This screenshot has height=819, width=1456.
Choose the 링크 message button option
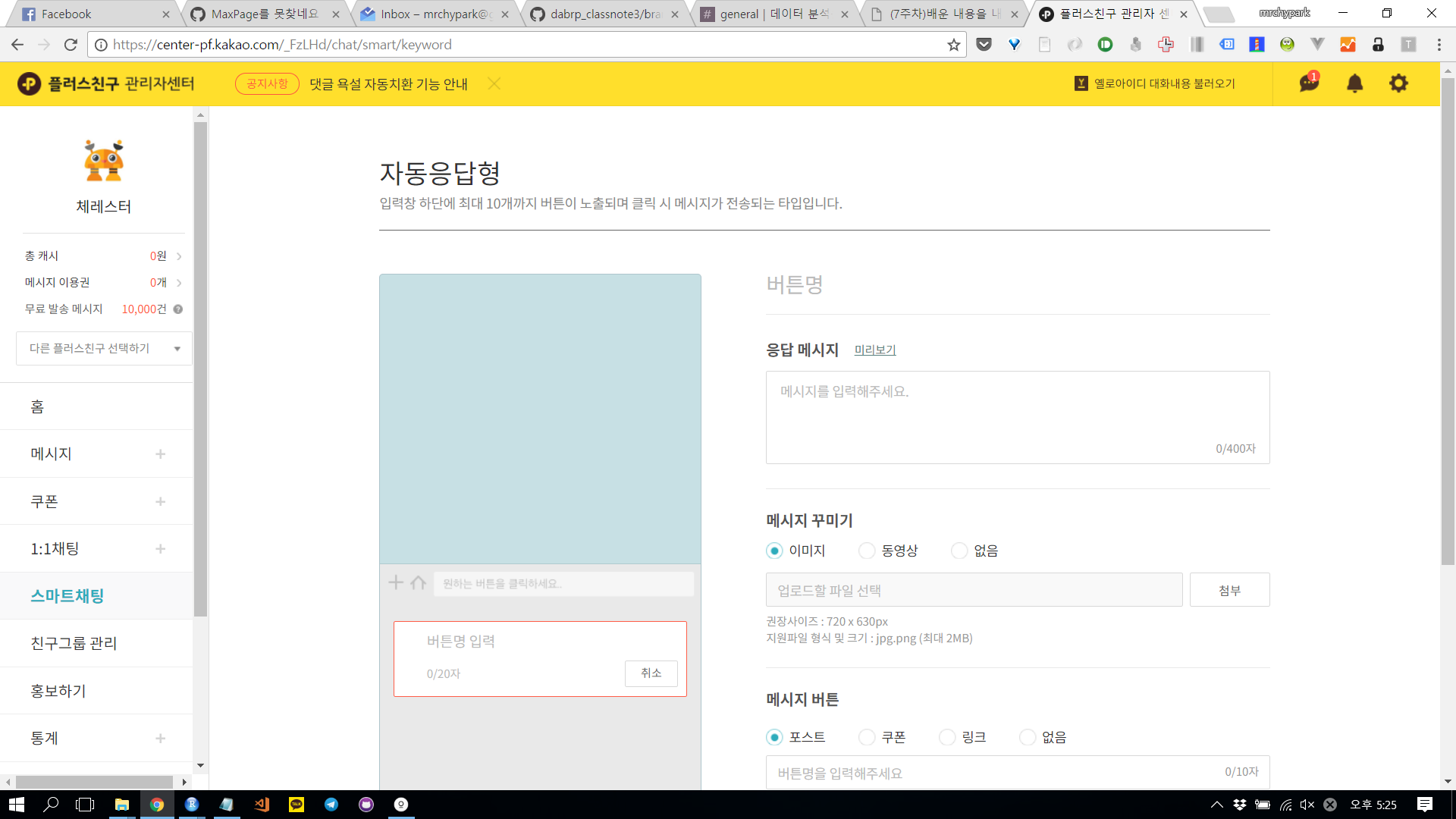(x=947, y=737)
